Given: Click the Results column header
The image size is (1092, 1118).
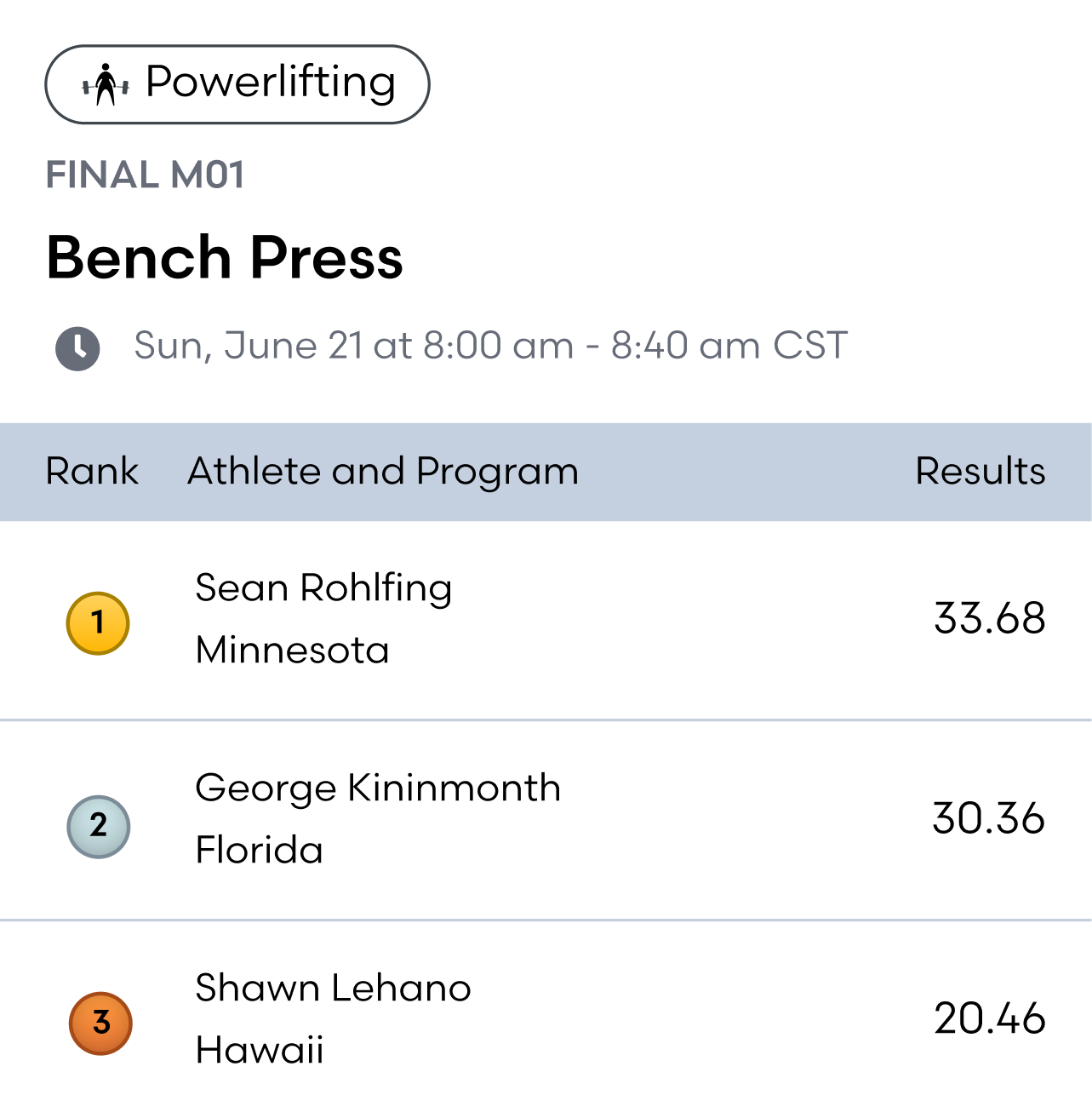Looking at the screenshot, I should (x=980, y=472).
